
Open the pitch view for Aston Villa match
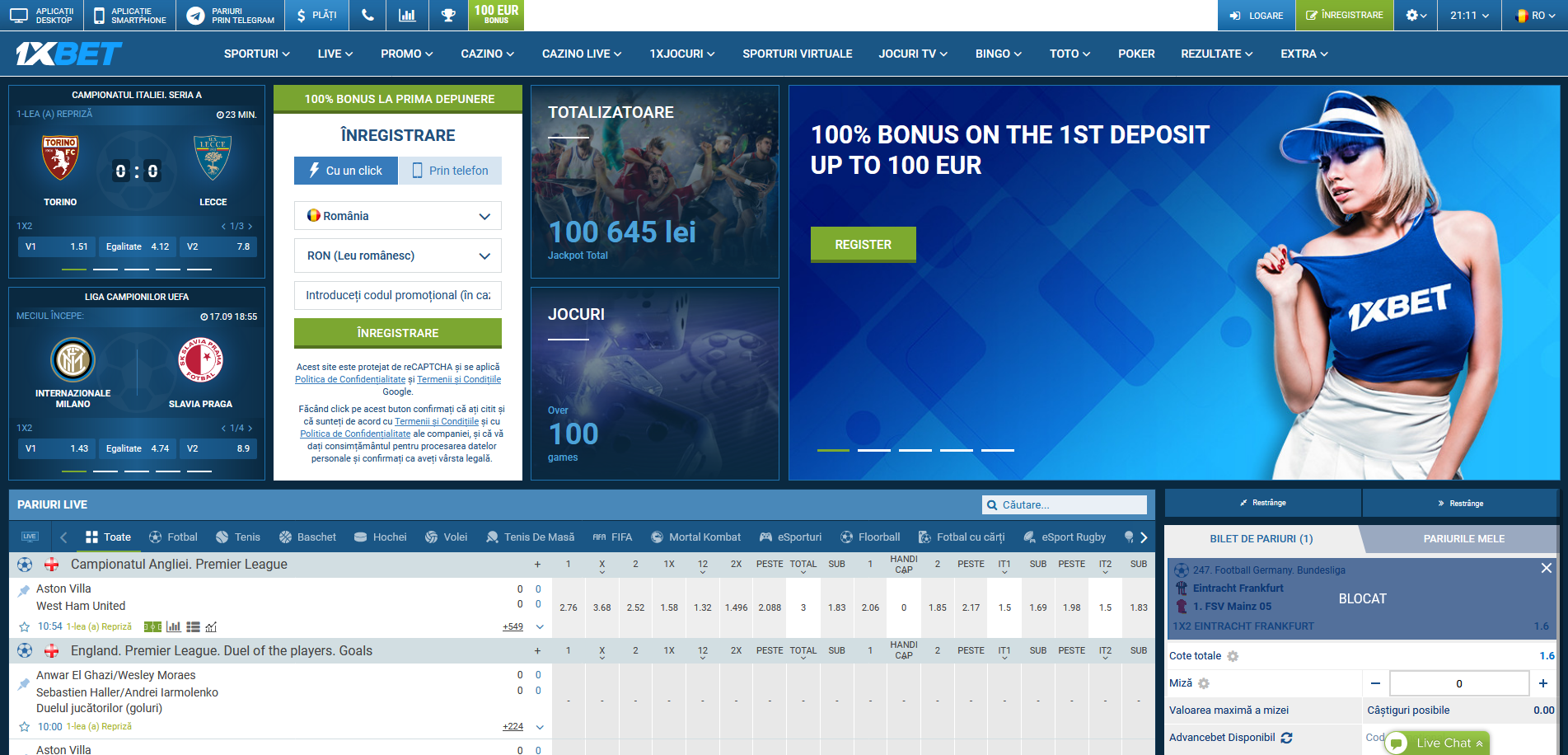pos(152,626)
